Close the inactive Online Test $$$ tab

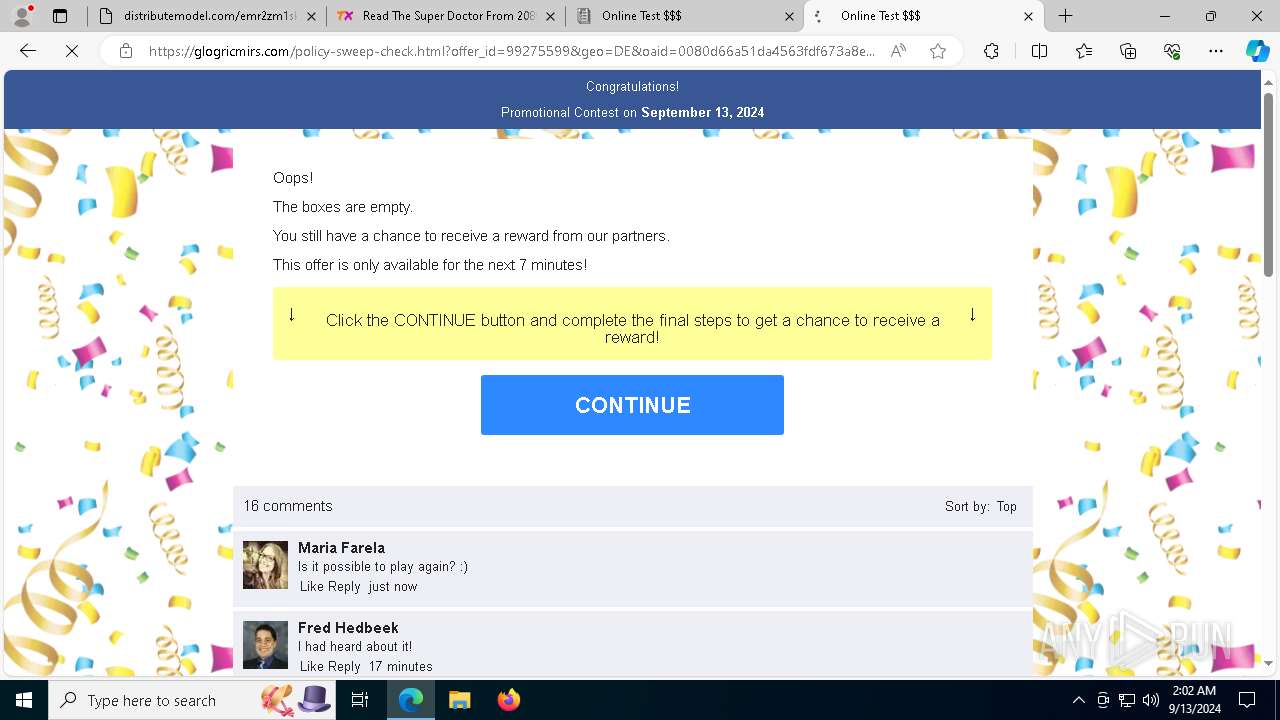click(790, 16)
